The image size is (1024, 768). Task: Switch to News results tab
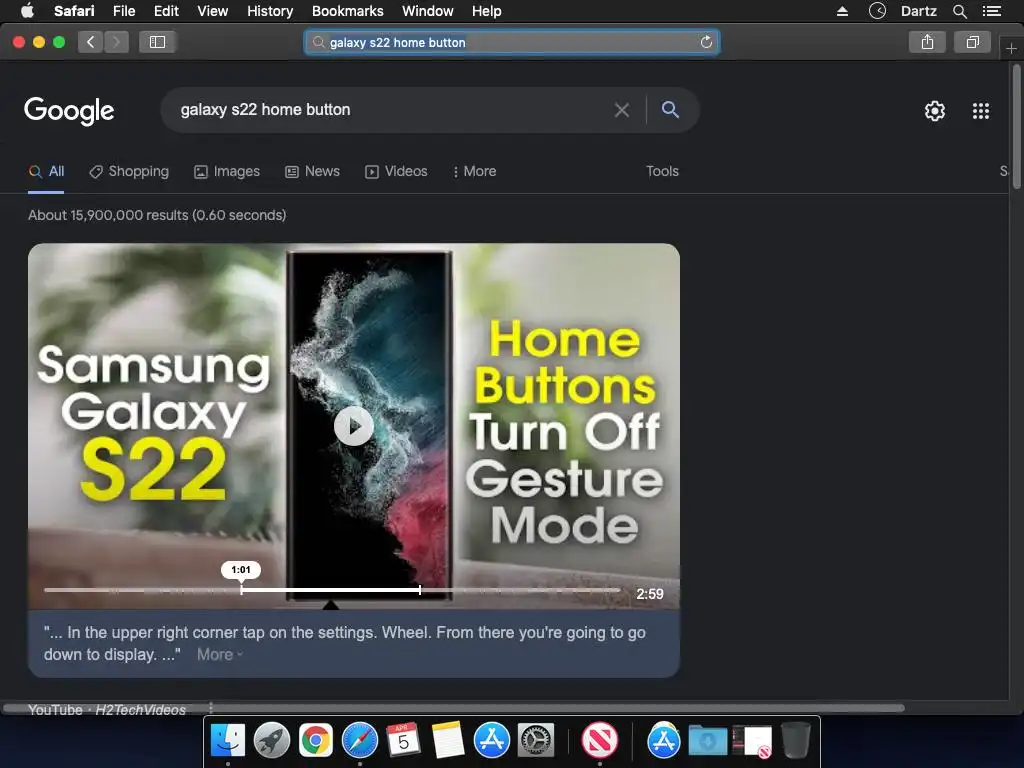(312, 172)
